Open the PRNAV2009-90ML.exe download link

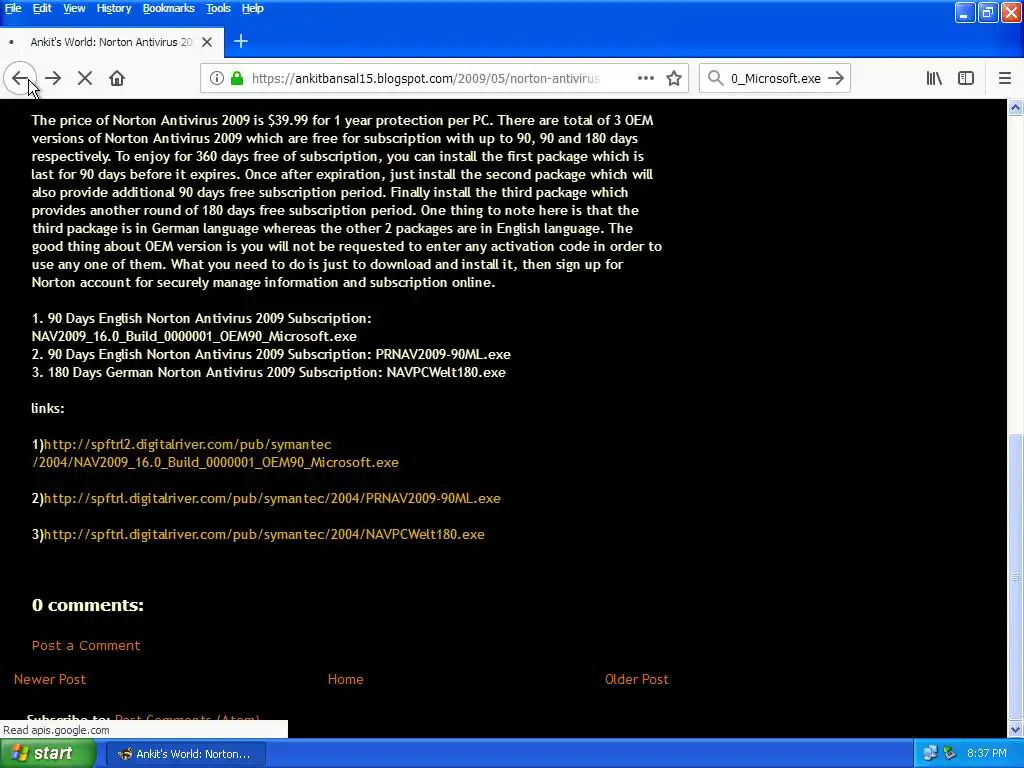pyautogui.click(x=272, y=498)
